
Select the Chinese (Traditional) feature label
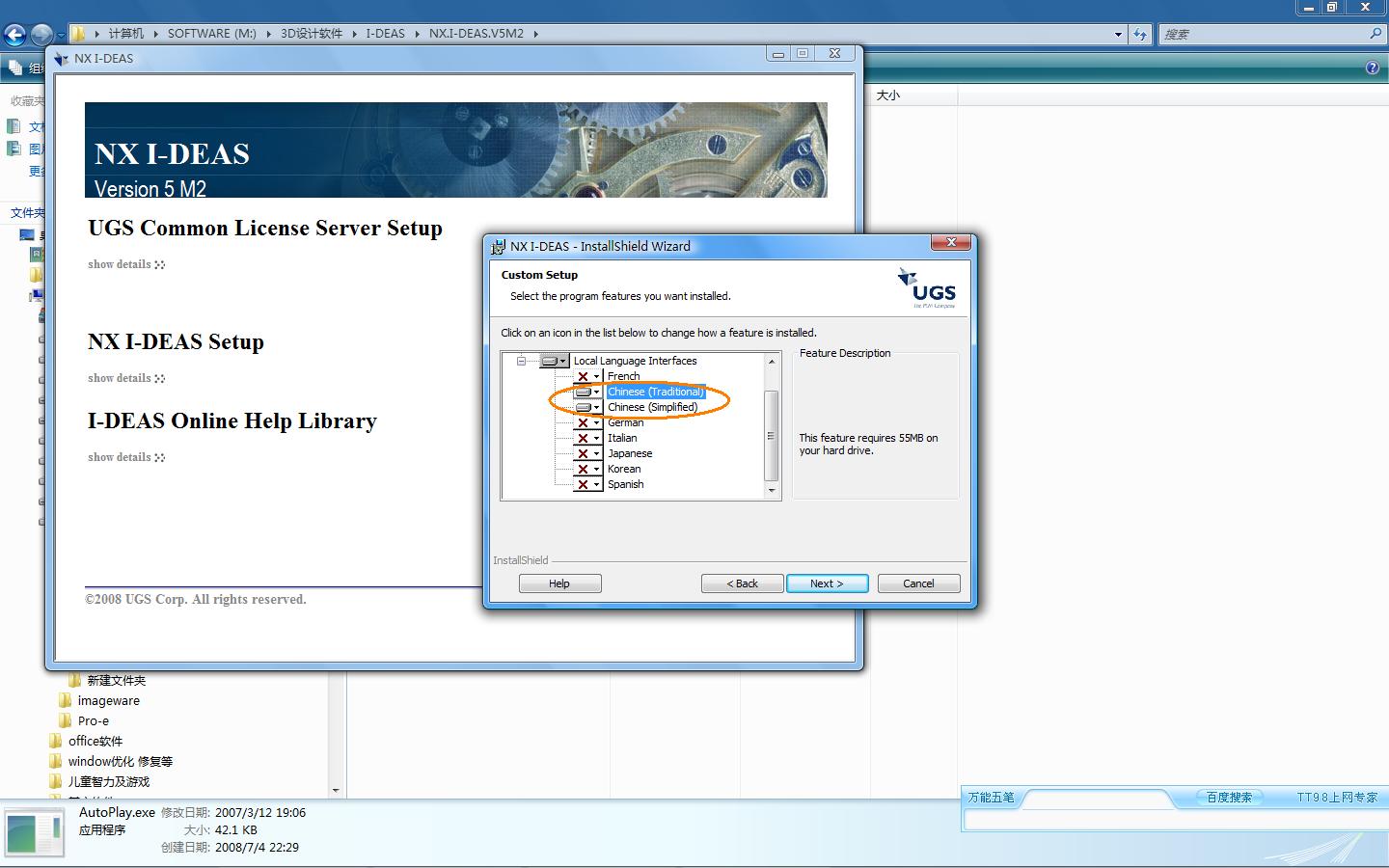click(x=656, y=392)
